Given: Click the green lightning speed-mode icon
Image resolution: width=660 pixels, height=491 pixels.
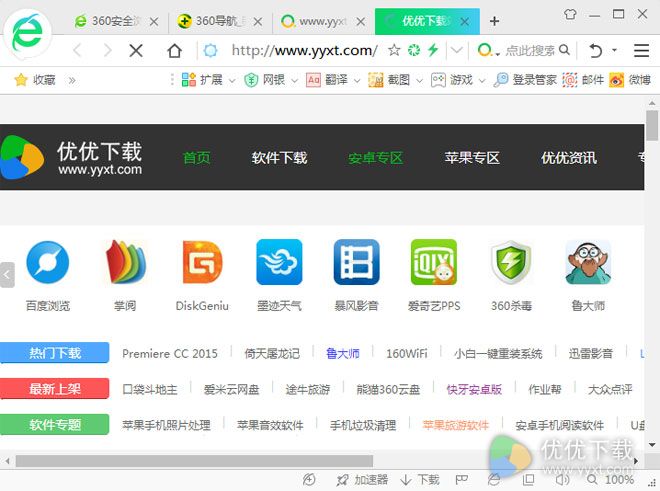Looking at the screenshot, I should coord(433,50).
